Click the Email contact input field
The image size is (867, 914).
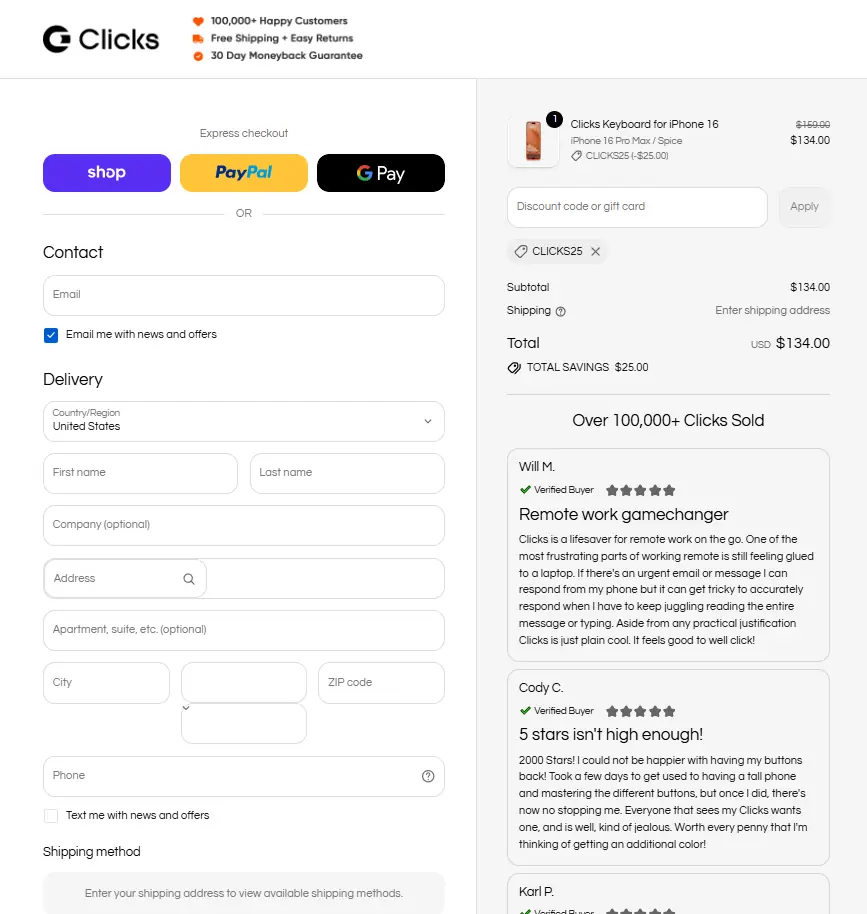tap(244, 296)
